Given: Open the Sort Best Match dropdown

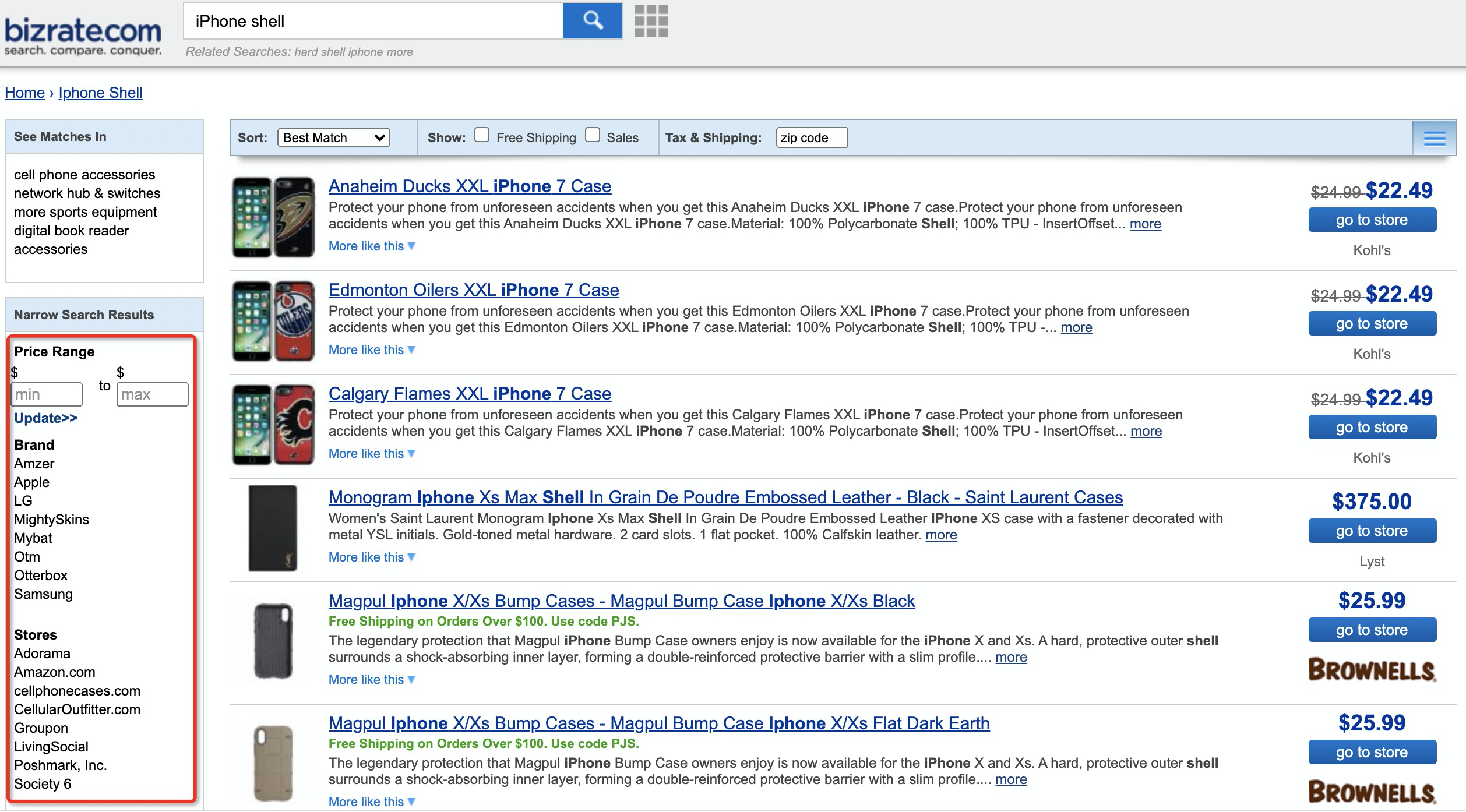Looking at the screenshot, I should pyautogui.click(x=334, y=137).
